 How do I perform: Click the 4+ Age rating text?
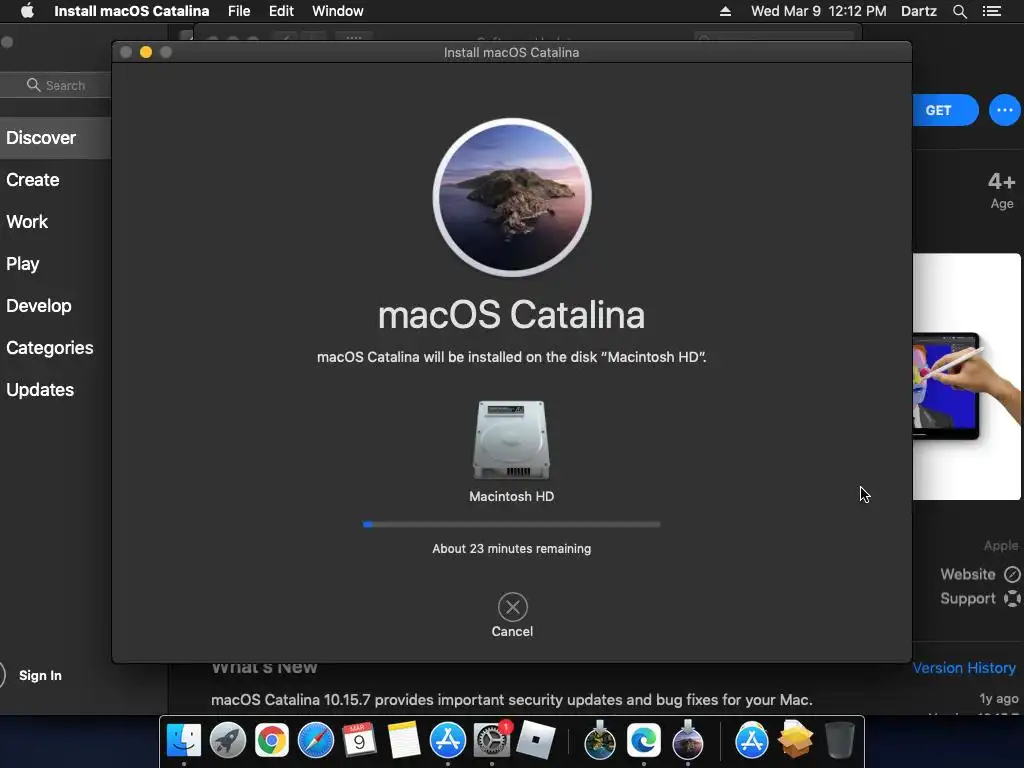point(1001,190)
